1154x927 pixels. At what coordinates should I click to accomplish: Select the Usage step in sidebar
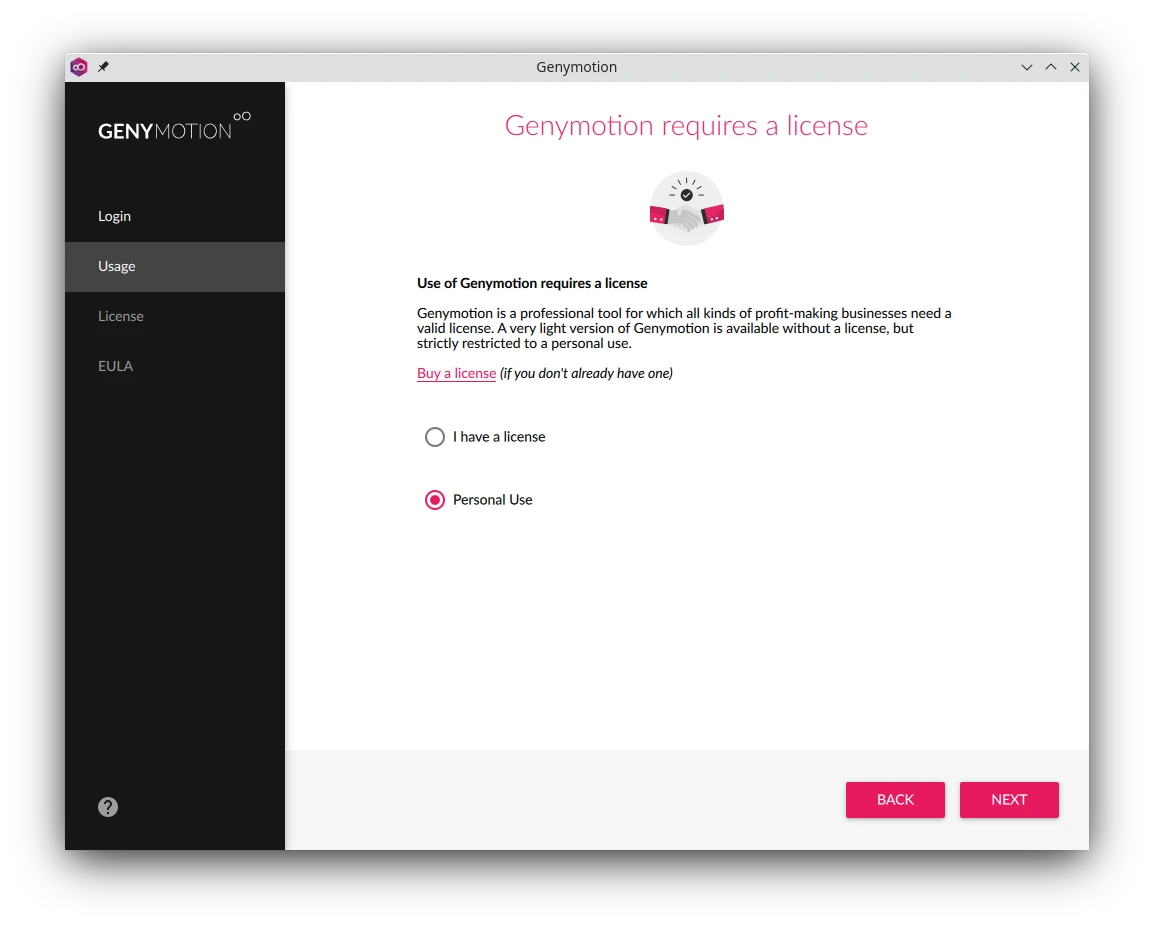[x=117, y=266]
